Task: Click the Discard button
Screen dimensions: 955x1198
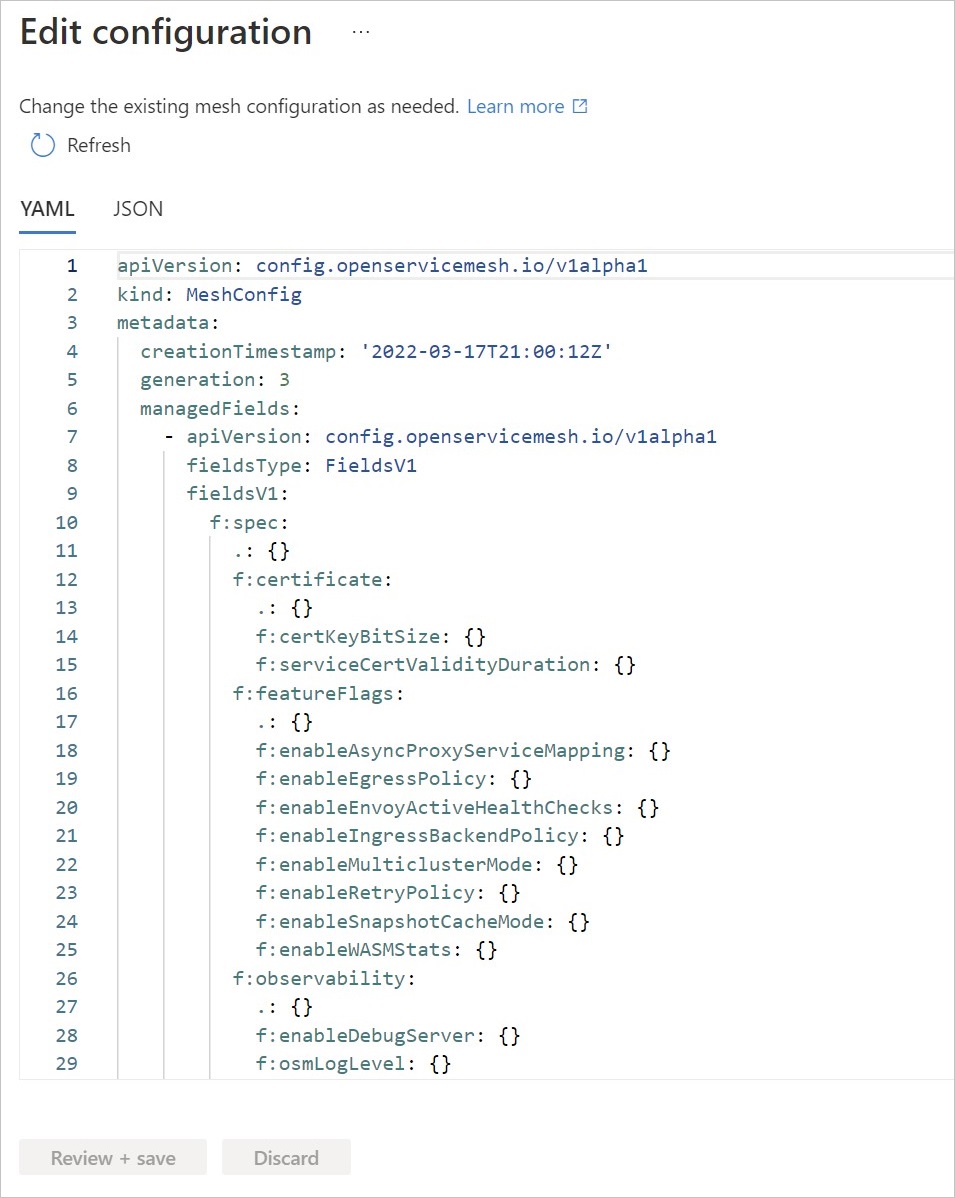Action: click(x=286, y=1158)
